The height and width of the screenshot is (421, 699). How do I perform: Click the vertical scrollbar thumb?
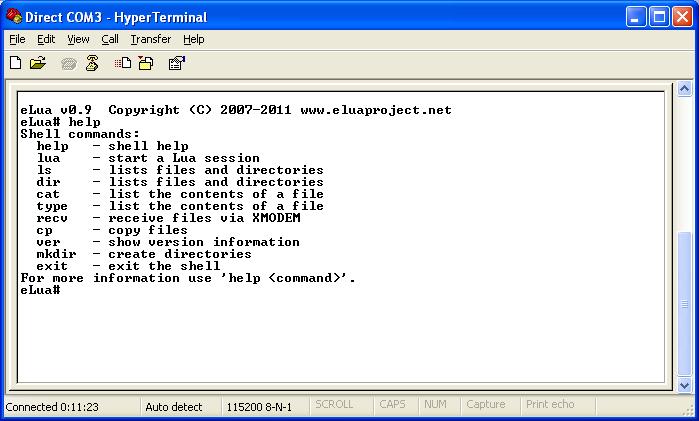point(685,300)
